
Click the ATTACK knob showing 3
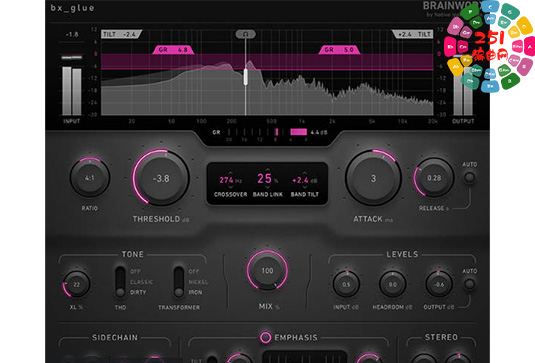[373, 178]
